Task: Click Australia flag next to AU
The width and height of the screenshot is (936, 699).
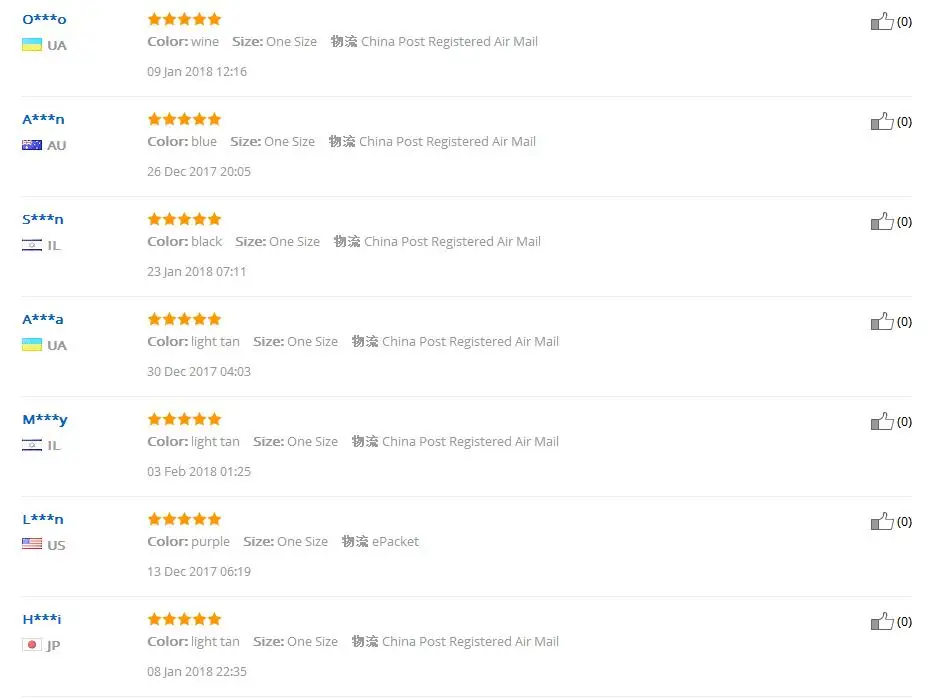Action: (x=32, y=144)
